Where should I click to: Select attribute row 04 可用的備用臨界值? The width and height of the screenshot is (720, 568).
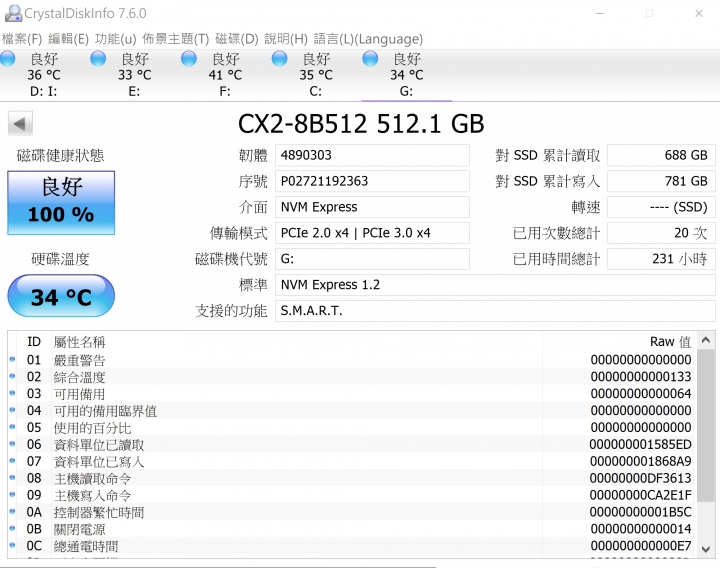[352, 411]
